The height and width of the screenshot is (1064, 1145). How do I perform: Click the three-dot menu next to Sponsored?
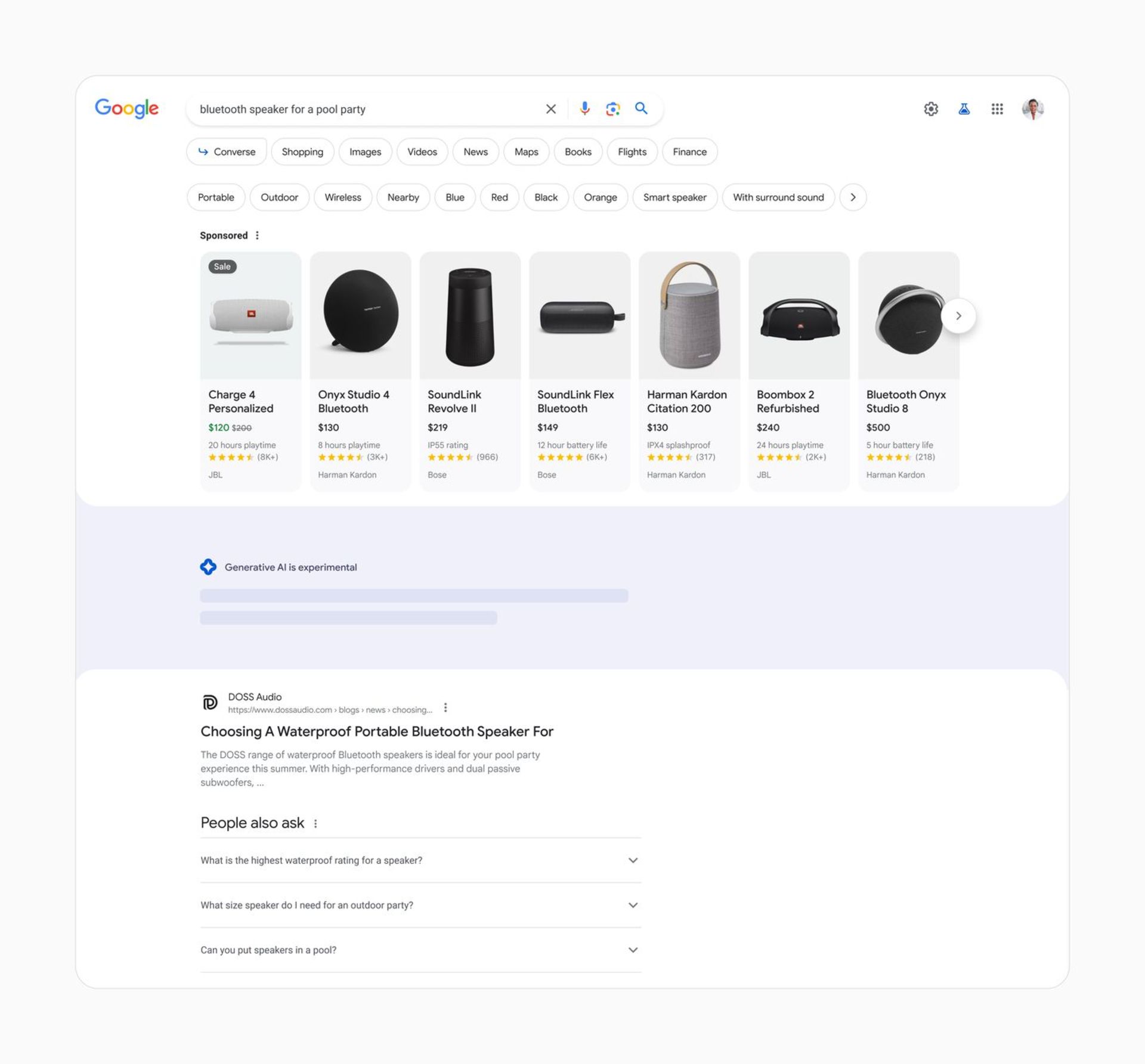[x=259, y=235]
